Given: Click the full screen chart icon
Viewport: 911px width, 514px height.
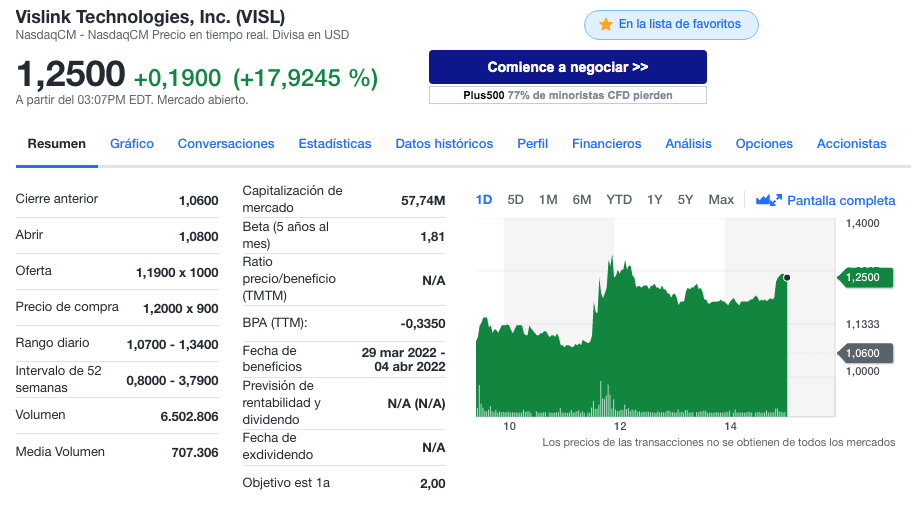Looking at the screenshot, I should click(x=769, y=200).
